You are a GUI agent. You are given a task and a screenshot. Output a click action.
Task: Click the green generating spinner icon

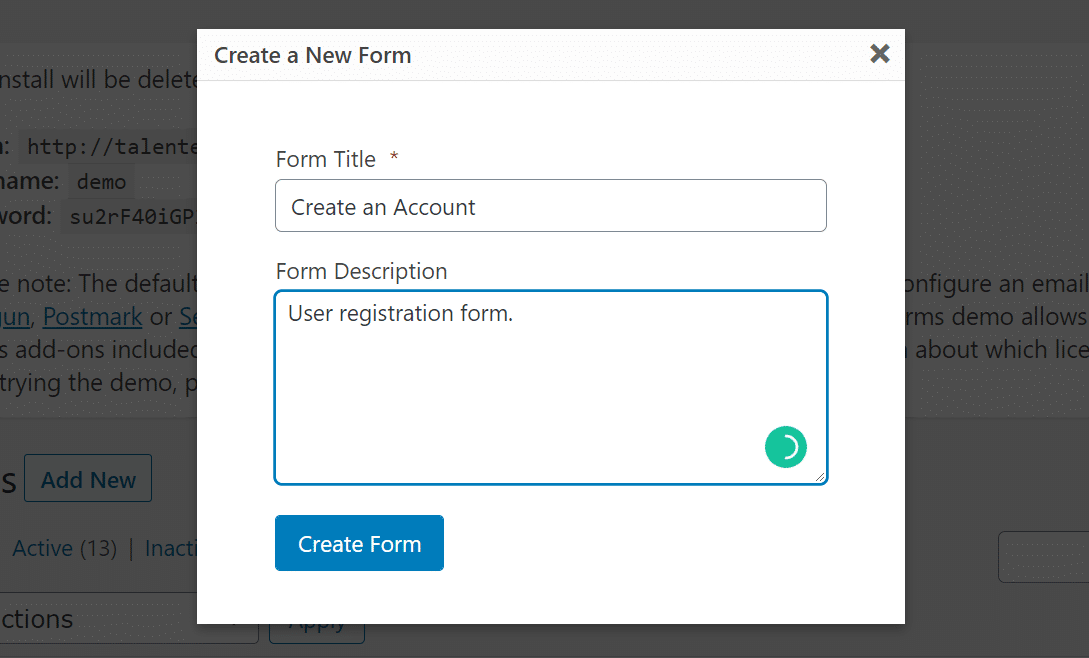click(x=786, y=447)
